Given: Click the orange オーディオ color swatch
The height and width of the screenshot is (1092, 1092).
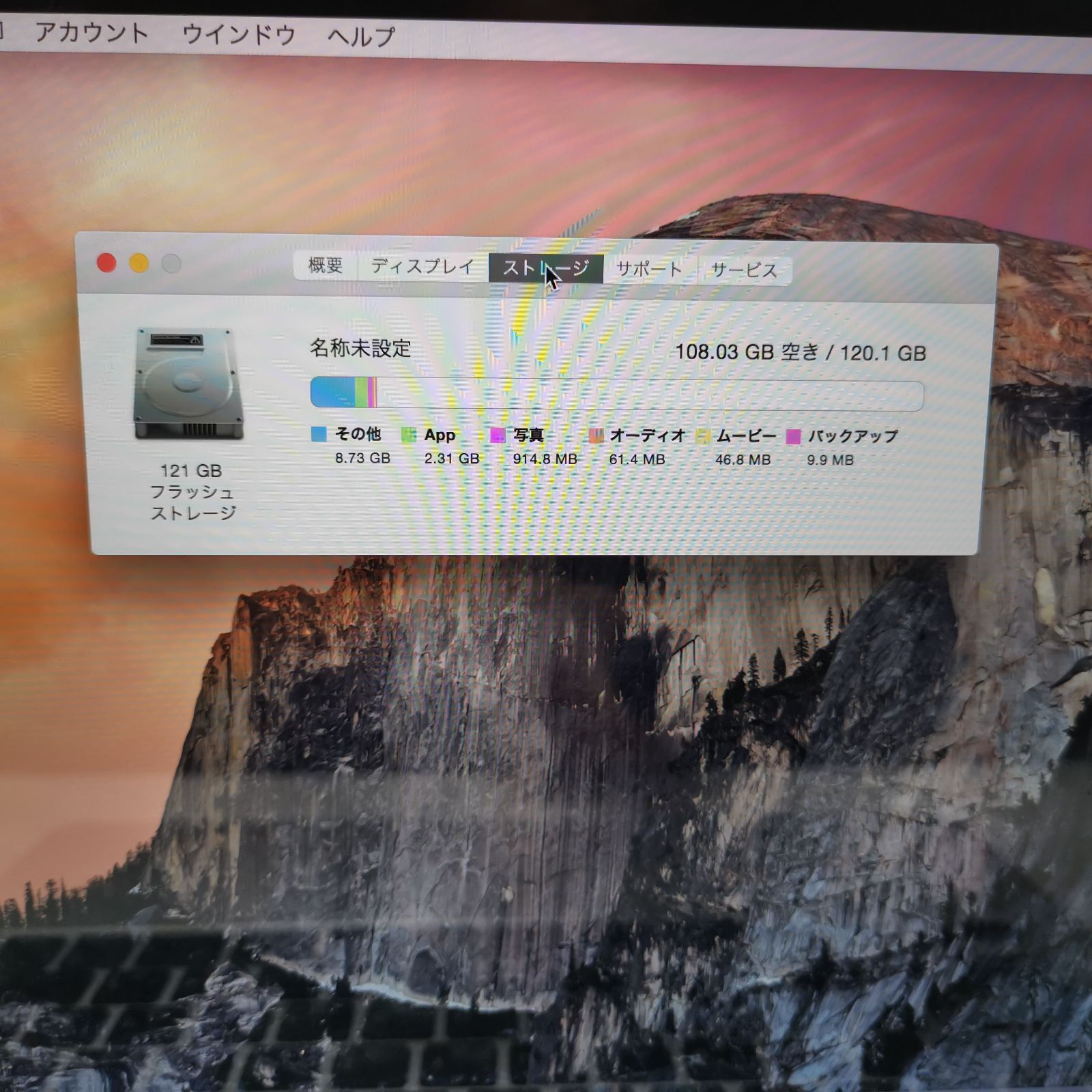Looking at the screenshot, I should (x=596, y=435).
